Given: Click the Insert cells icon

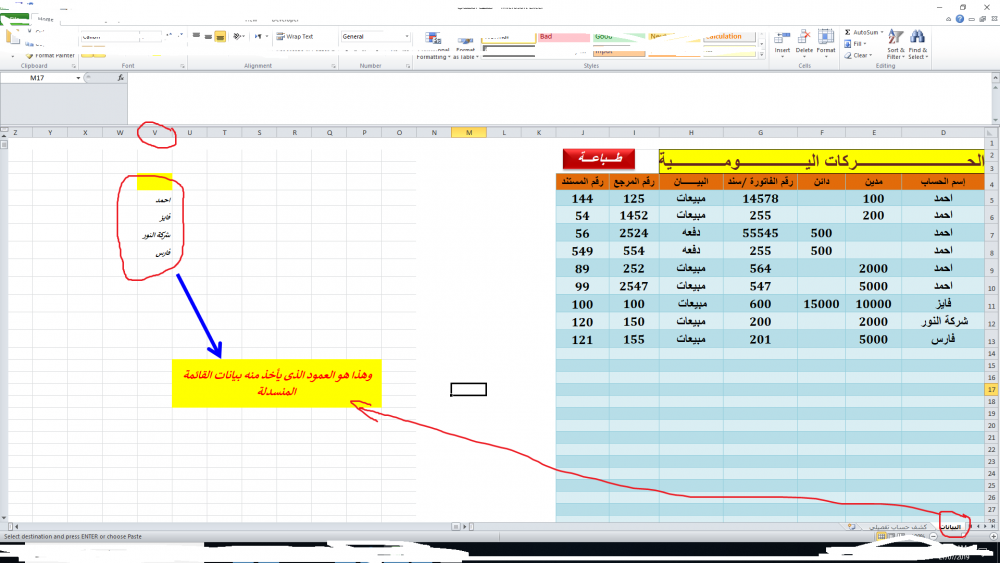Looking at the screenshot, I should click(x=782, y=38).
